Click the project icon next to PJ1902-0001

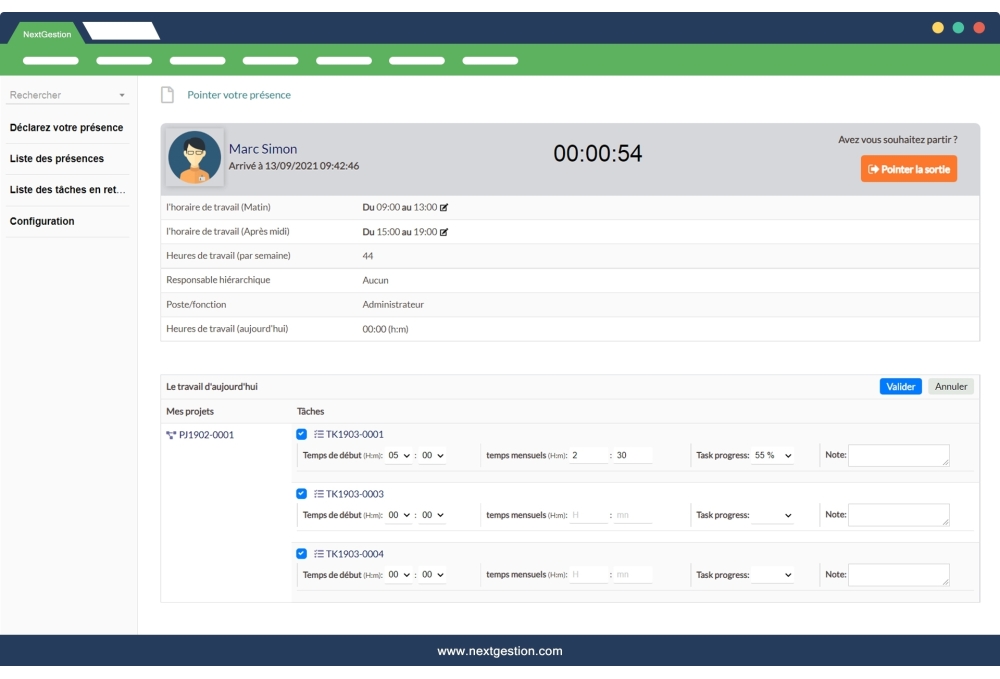(x=171, y=435)
